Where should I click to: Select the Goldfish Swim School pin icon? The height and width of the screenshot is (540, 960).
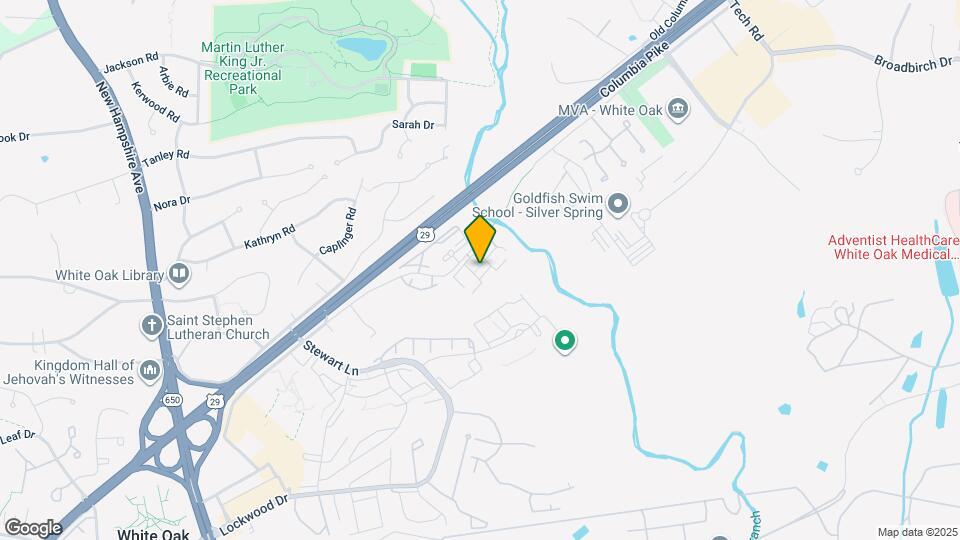618,204
